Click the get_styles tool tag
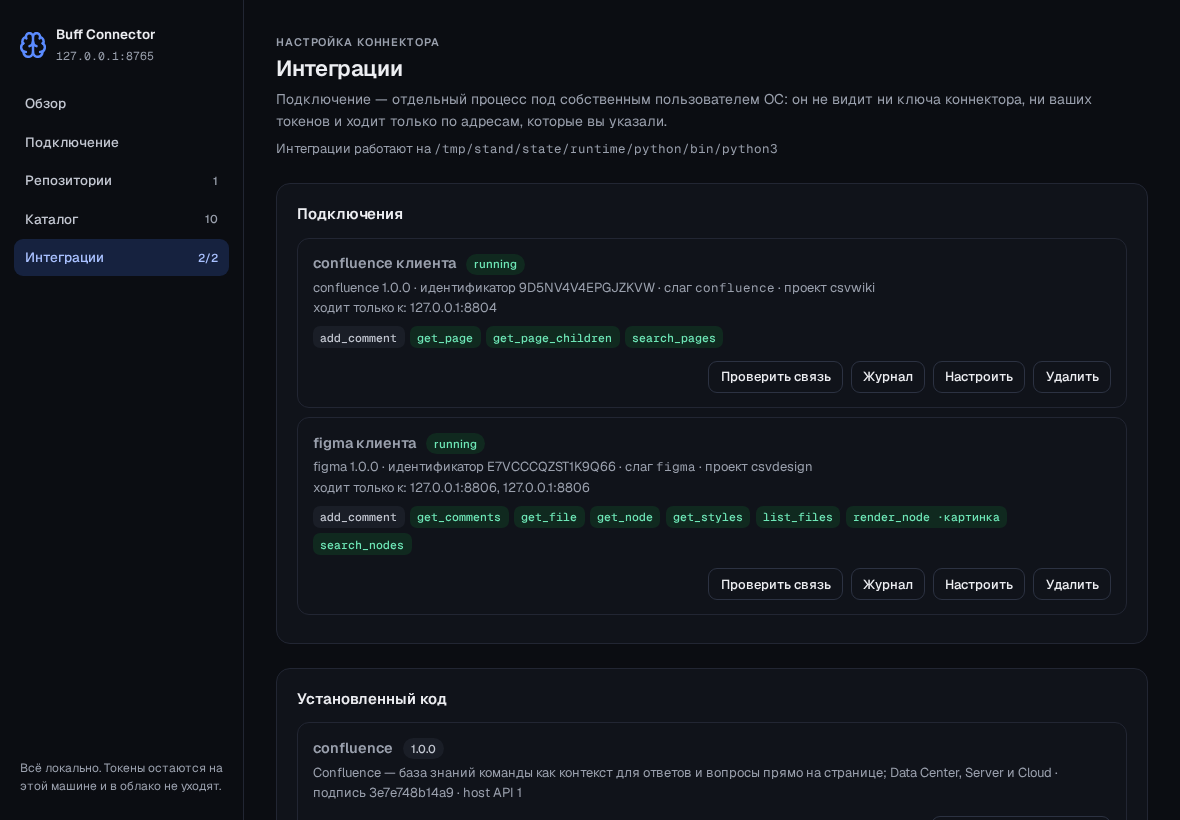Image resolution: width=1180 pixels, height=820 pixels. click(x=707, y=517)
